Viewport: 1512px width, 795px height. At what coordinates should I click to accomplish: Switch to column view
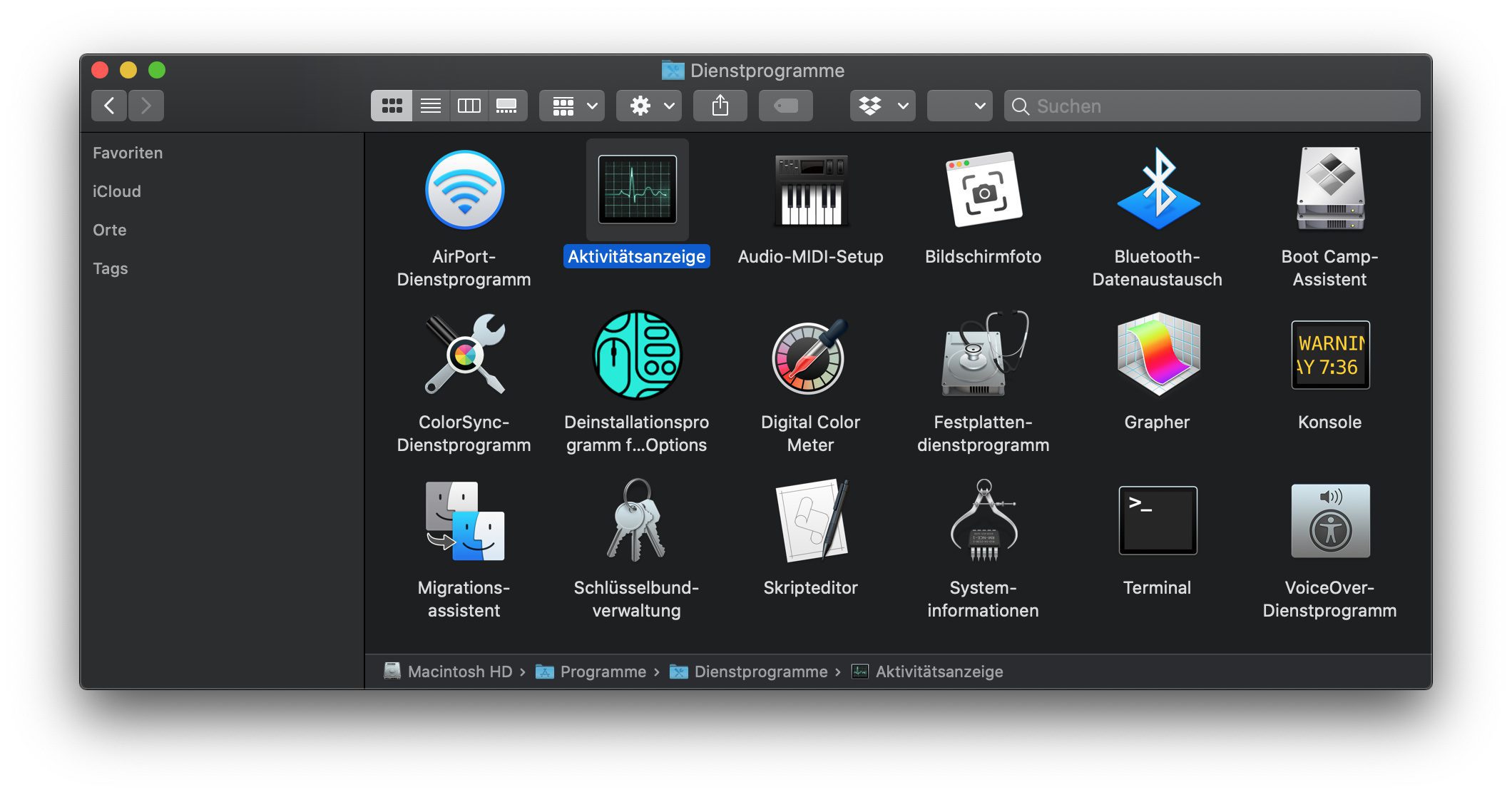(x=469, y=105)
